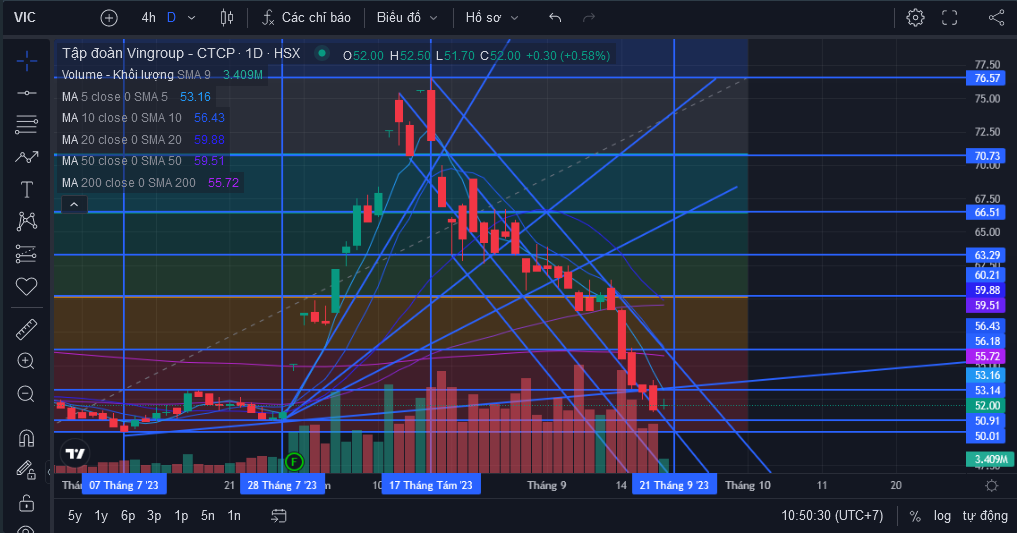Image resolution: width=1017 pixels, height=533 pixels.
Task: Select the Fibonacci retracement tool
Action: pyautogui.click(x=27, y=124)
